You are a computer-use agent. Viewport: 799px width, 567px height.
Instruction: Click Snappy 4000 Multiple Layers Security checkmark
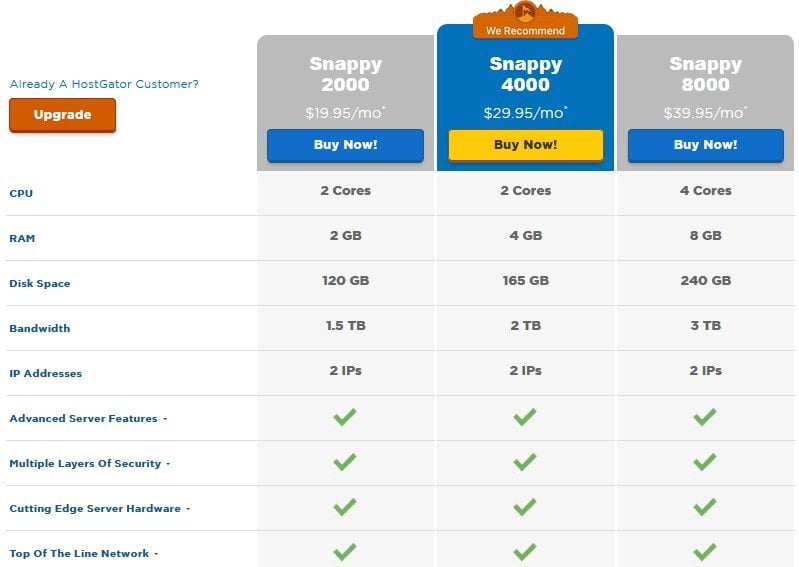tap(525, 462)
